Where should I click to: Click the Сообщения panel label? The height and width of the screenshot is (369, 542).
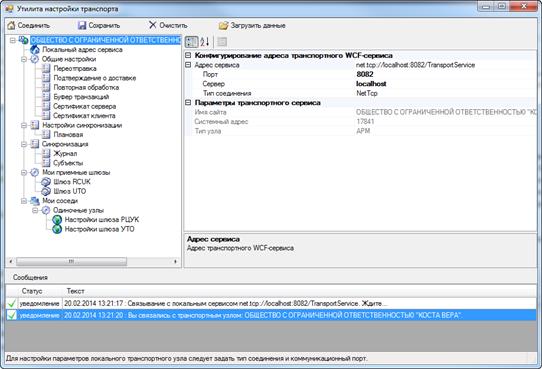tap(30, 277)
